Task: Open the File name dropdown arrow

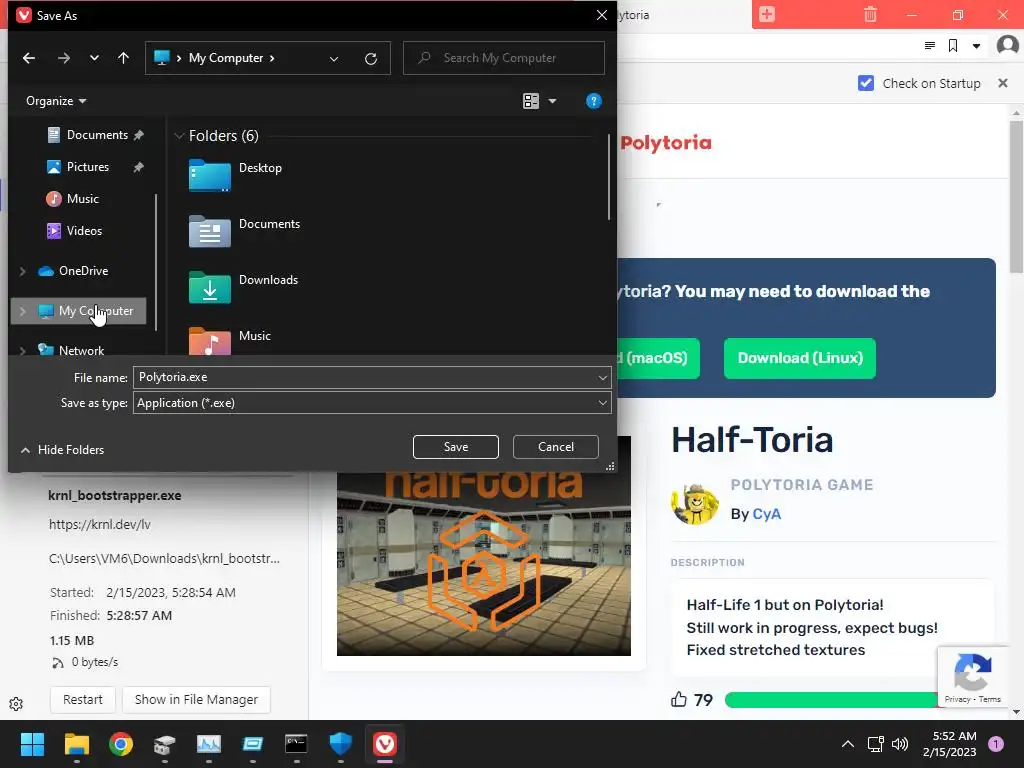Action: pyautogui.click(x=602, y=377)
